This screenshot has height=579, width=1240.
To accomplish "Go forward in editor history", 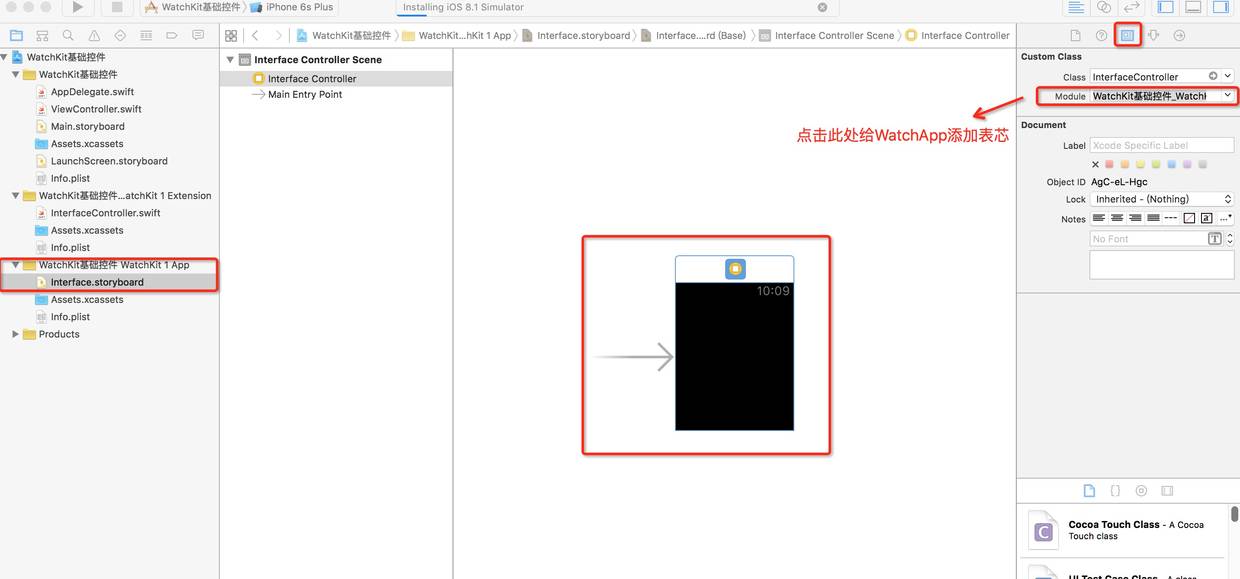I will pyautogui.click(x=277, y=35).
